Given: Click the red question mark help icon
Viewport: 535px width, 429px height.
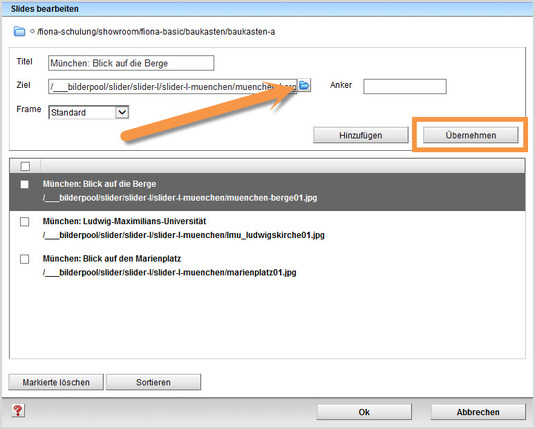Looking at the screenshot, I should click(18, 411).
